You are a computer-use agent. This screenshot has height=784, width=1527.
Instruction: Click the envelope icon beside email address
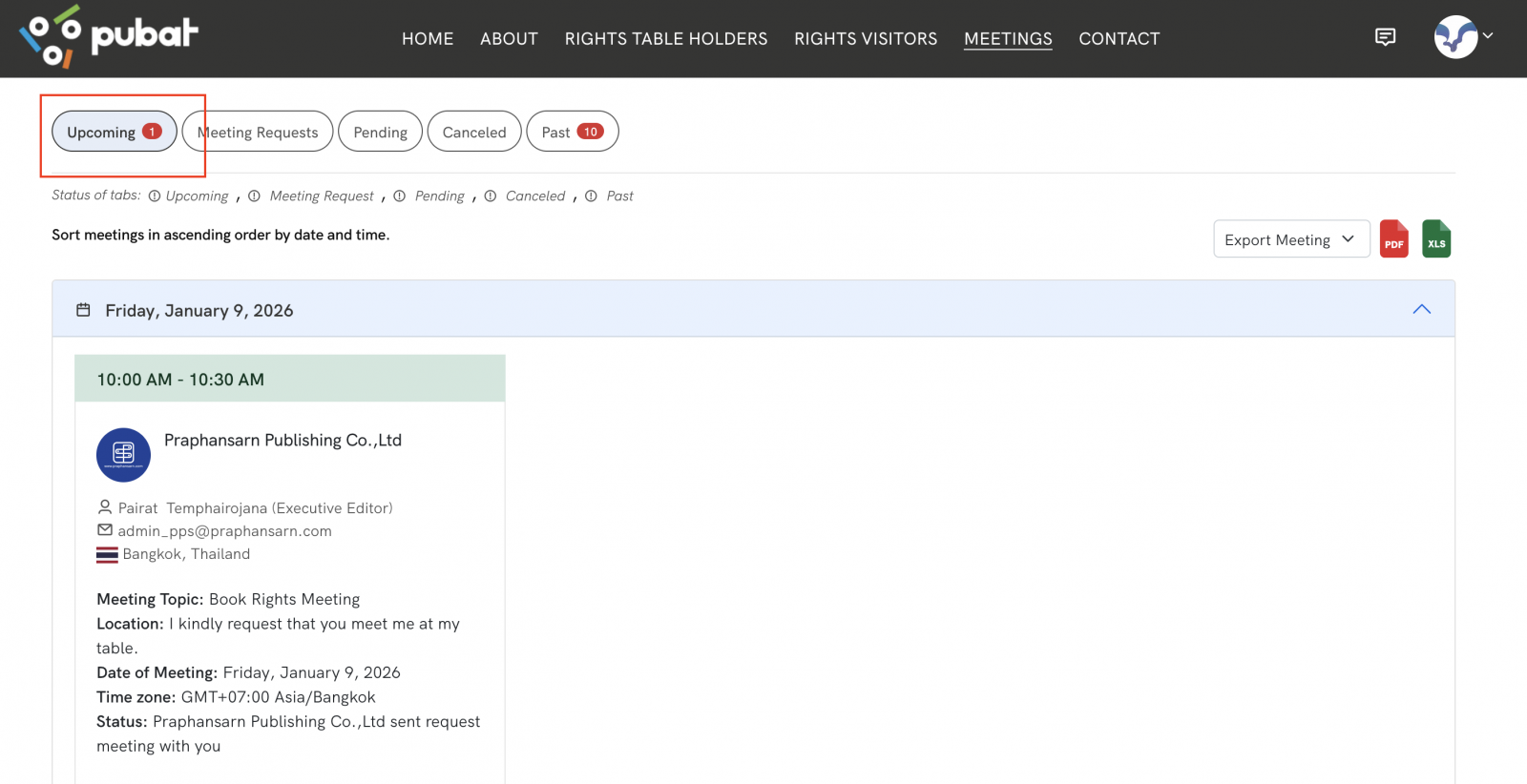(105, 530)
